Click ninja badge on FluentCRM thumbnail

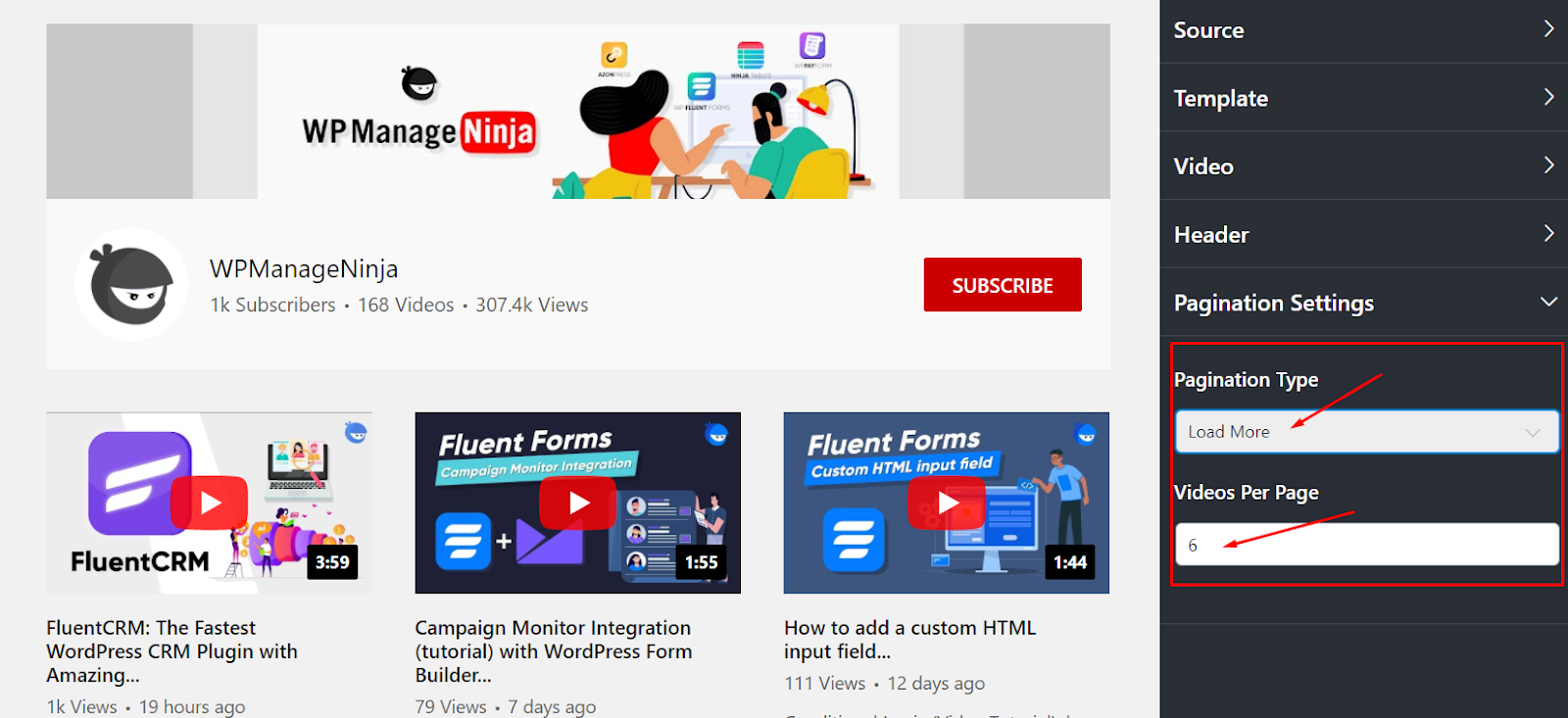pos(356,432)
